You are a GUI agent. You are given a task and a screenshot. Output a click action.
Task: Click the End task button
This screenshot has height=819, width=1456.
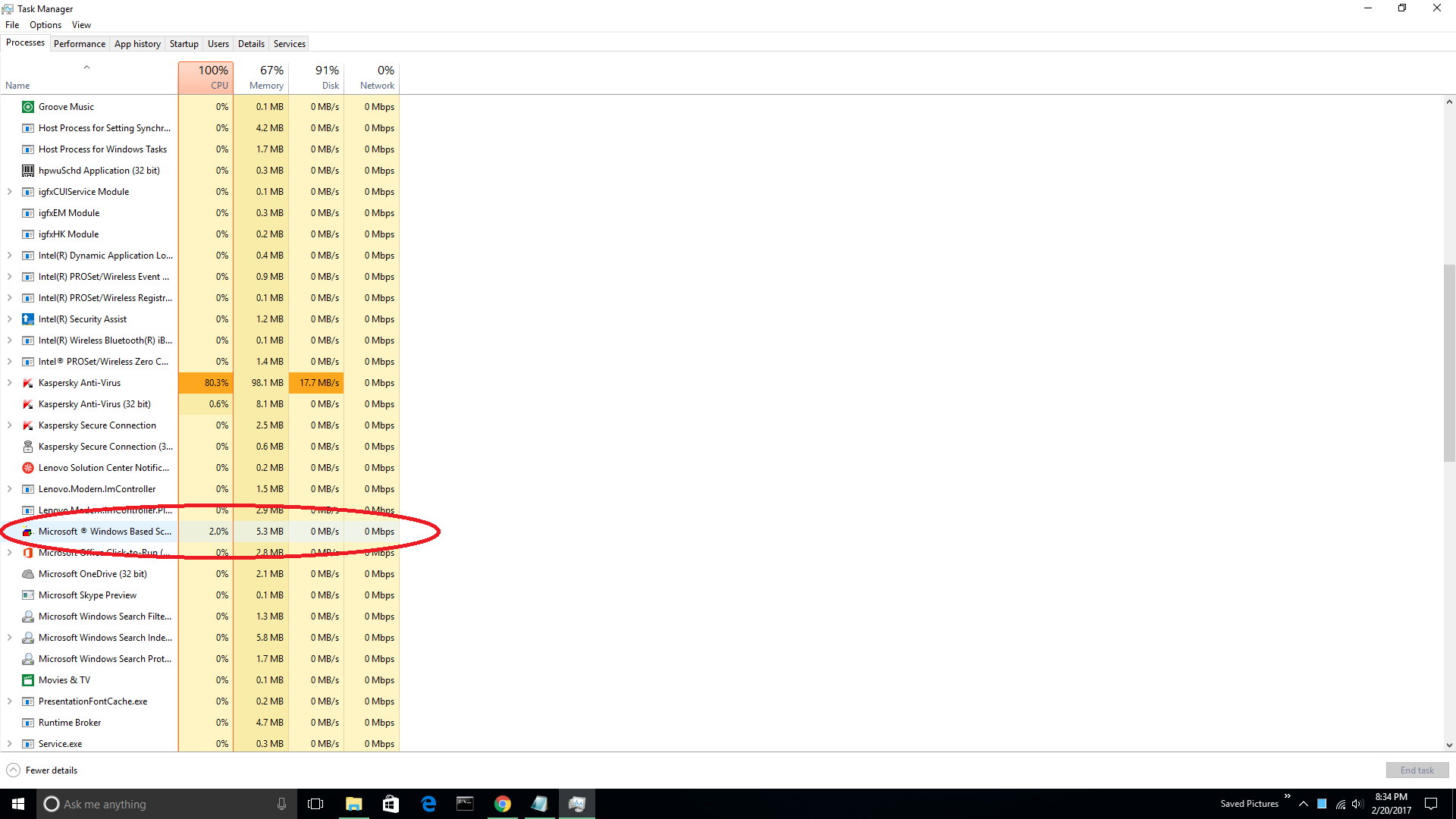[1417, 770]
